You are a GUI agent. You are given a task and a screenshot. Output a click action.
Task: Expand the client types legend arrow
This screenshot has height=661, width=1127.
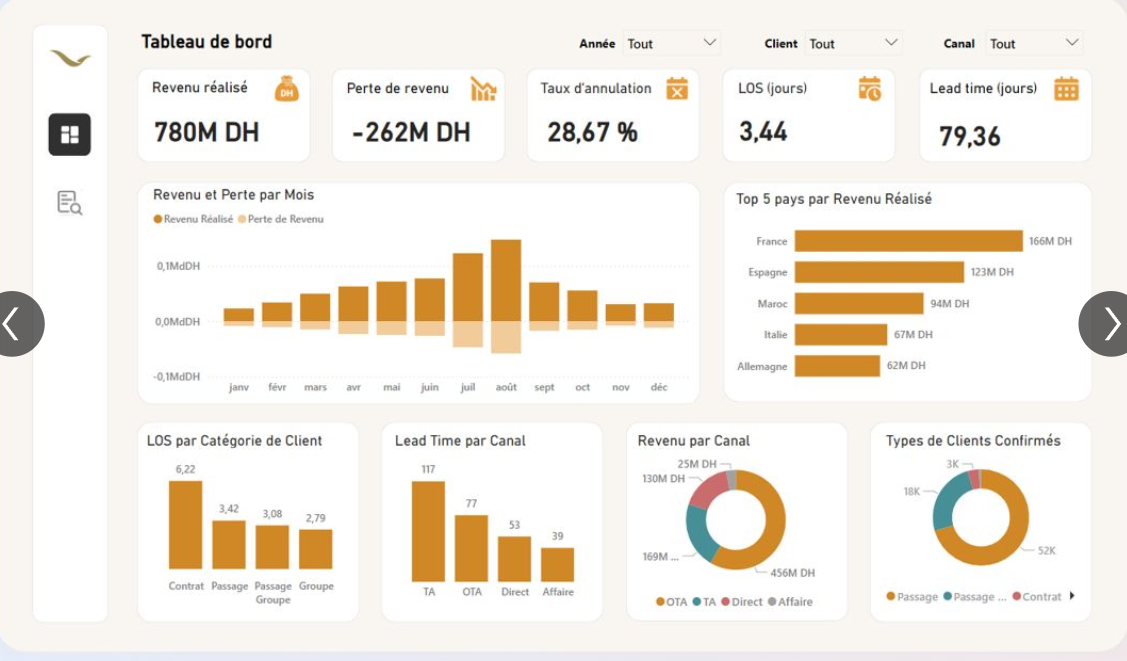(x=1072, y=596)
